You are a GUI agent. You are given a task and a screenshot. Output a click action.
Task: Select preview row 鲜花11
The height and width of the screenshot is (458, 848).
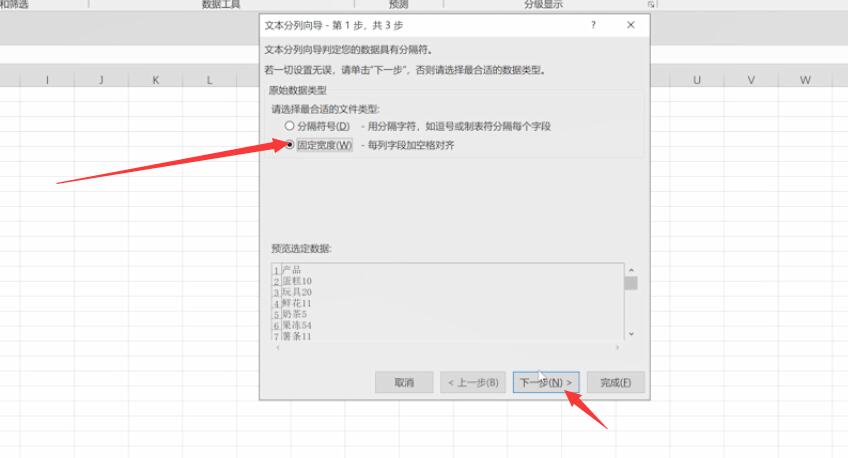click(x=297, y=303)
